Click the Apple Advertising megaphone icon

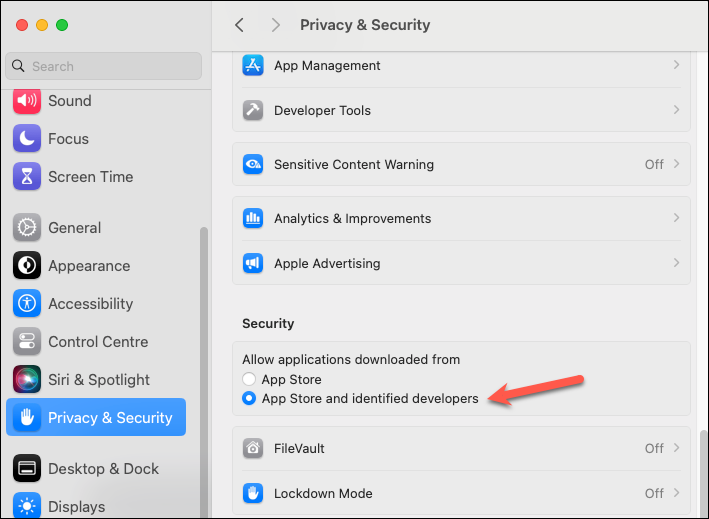pos(253,263)
